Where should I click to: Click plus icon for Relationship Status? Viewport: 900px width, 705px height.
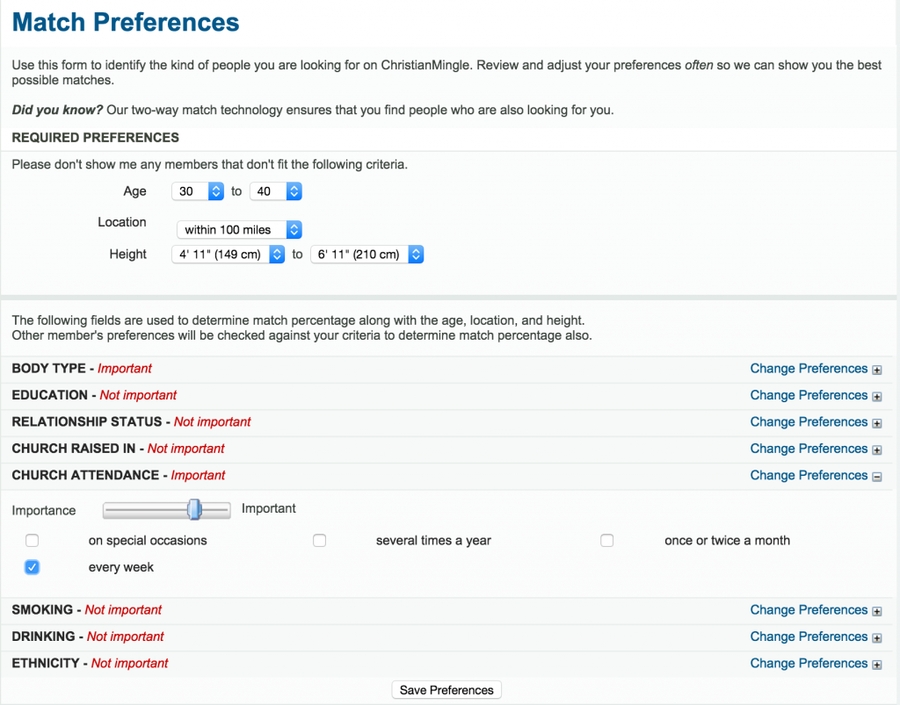pos(877,423)
